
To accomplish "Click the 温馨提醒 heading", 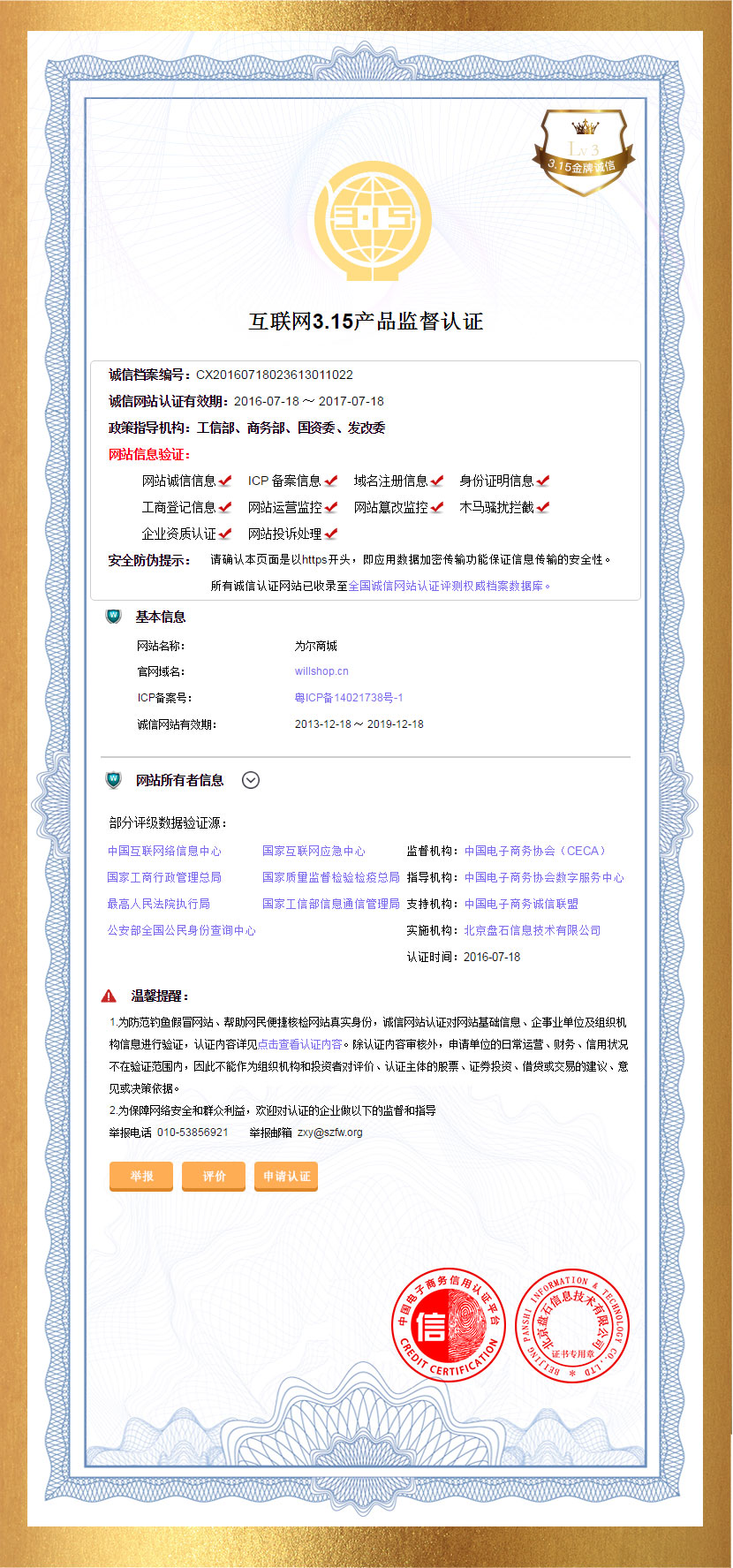I will (x=160, y=996).
